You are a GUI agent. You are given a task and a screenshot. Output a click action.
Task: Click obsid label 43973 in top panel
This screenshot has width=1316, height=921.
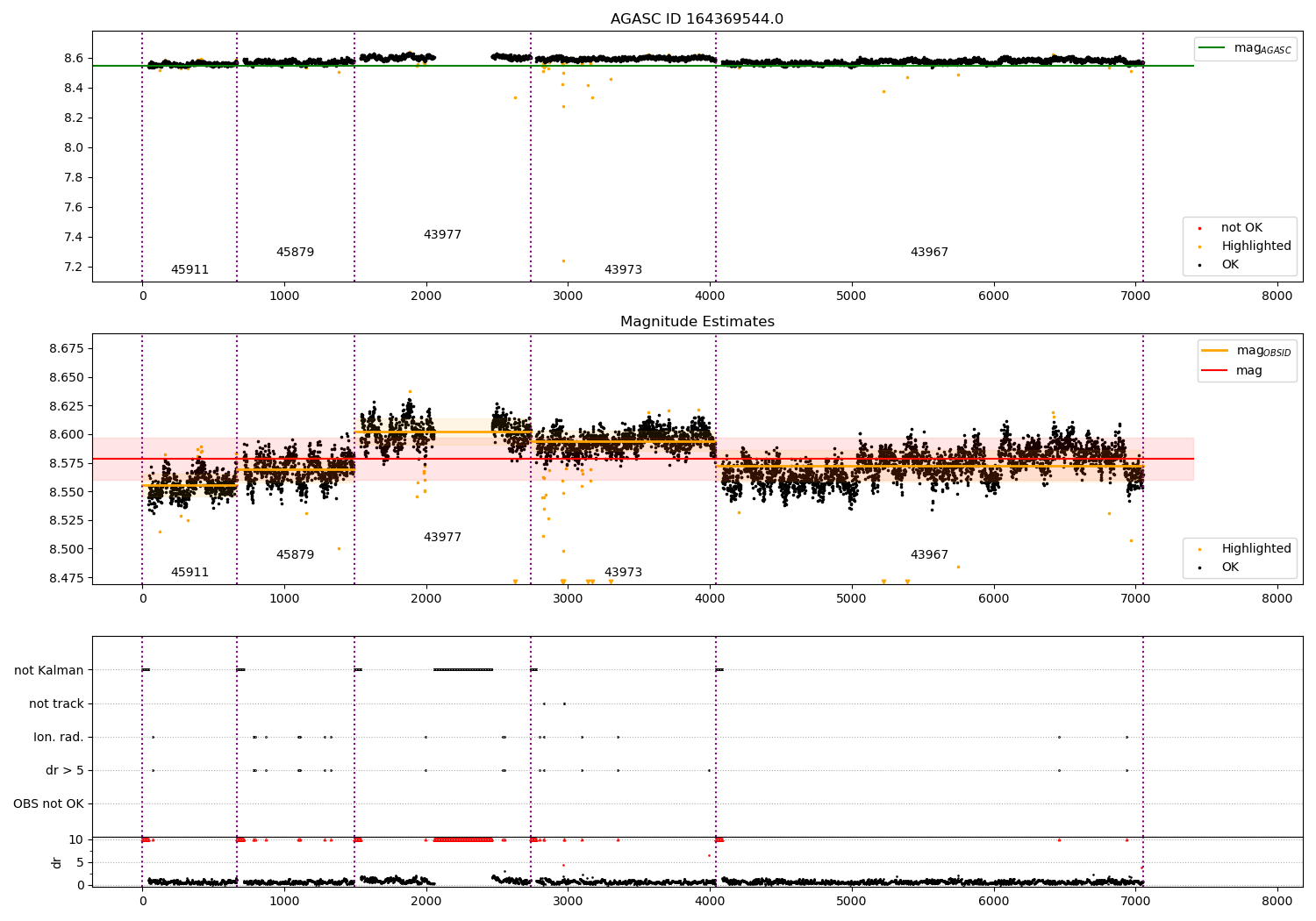pos(623,270)
